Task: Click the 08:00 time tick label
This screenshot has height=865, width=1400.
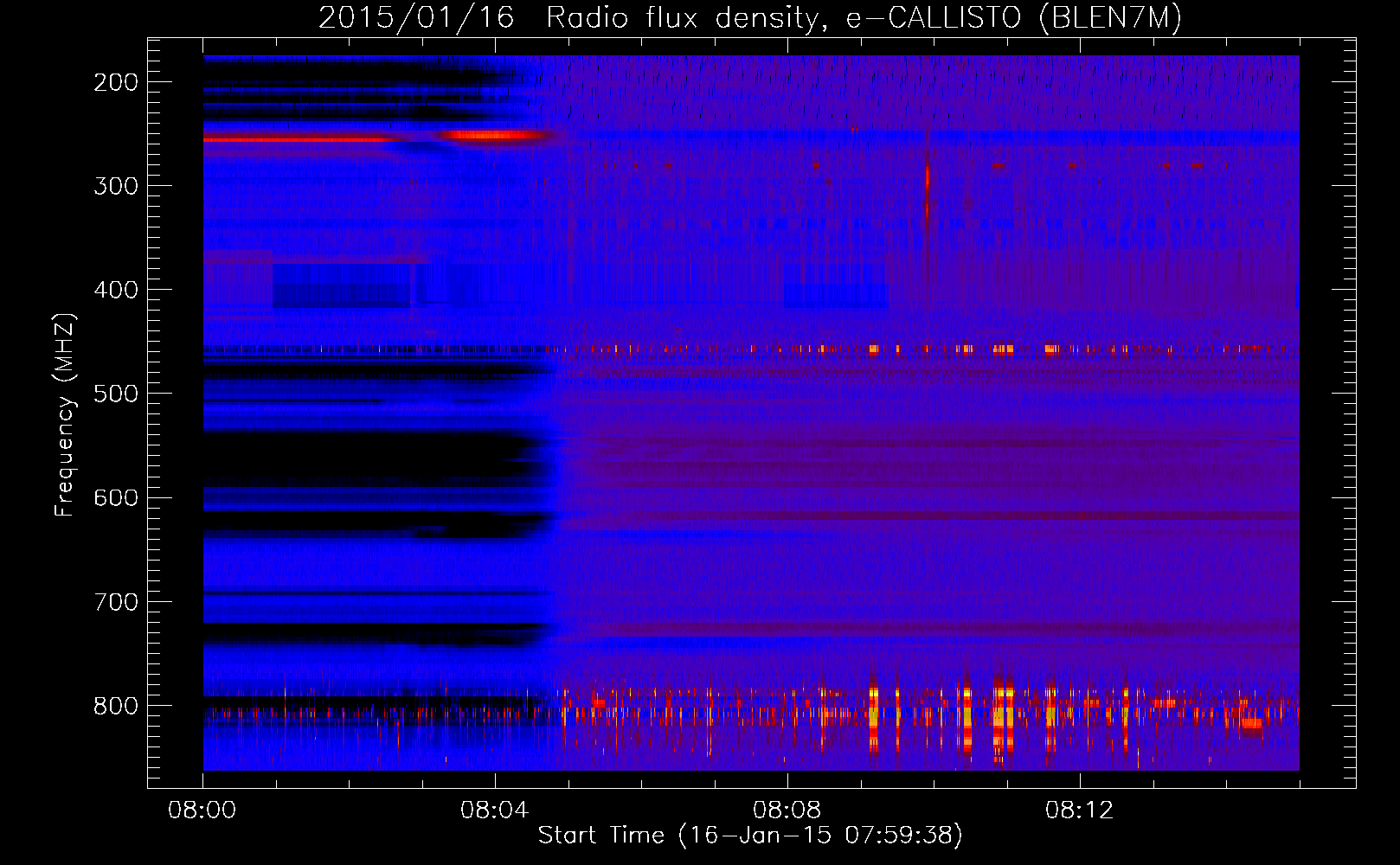Action: point(202,811)
